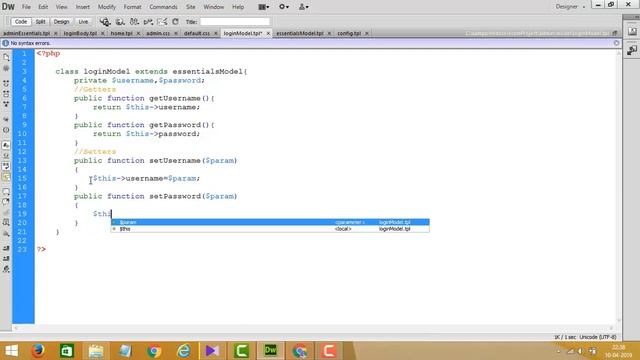This screenshot has width=640, height=360.
Task: Dismiss the No syntax errors info bar
Action: [616, 43]
